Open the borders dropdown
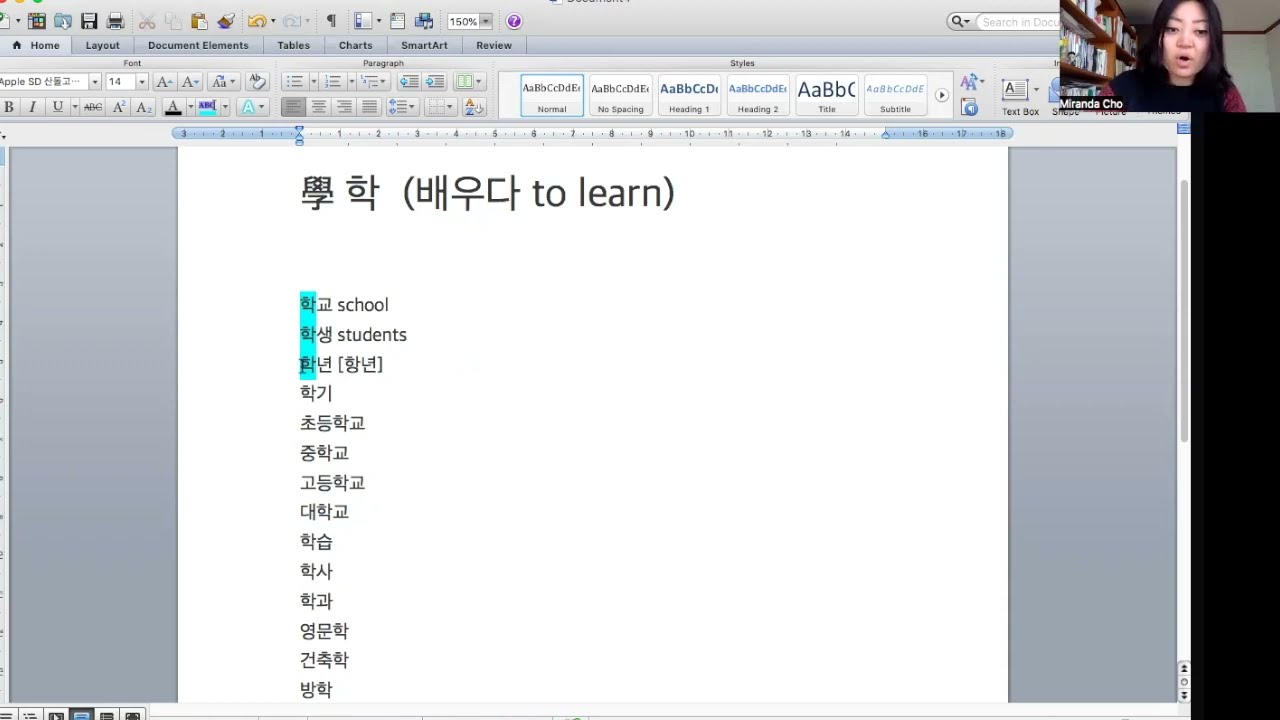Viewport: 1280px width, 720px height. click(439, 107)
